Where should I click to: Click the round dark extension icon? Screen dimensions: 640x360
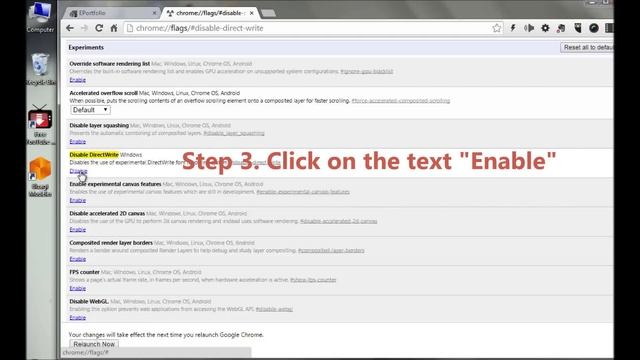point(594,28)
